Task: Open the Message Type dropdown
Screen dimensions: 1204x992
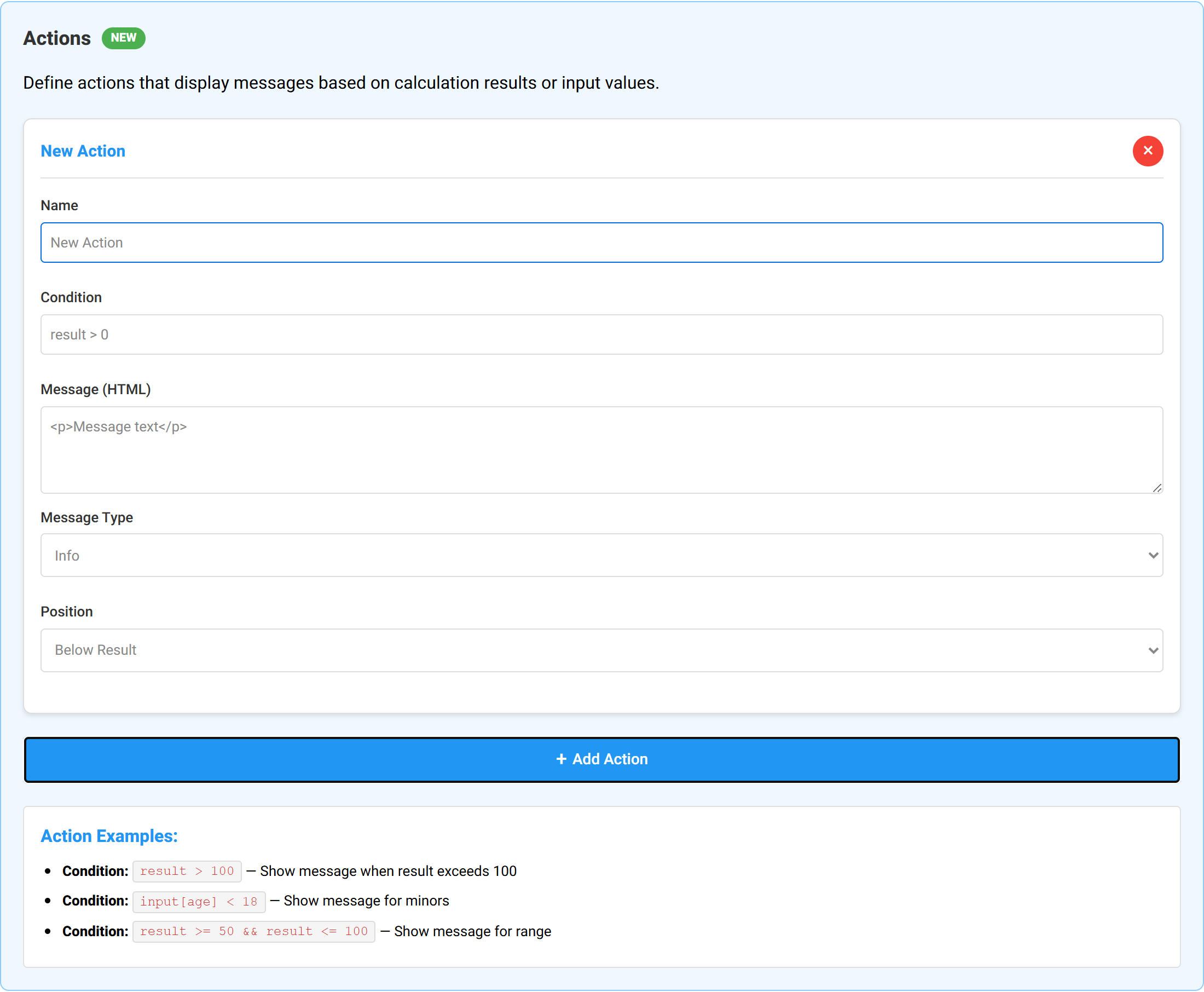Action: click(601, 556)
